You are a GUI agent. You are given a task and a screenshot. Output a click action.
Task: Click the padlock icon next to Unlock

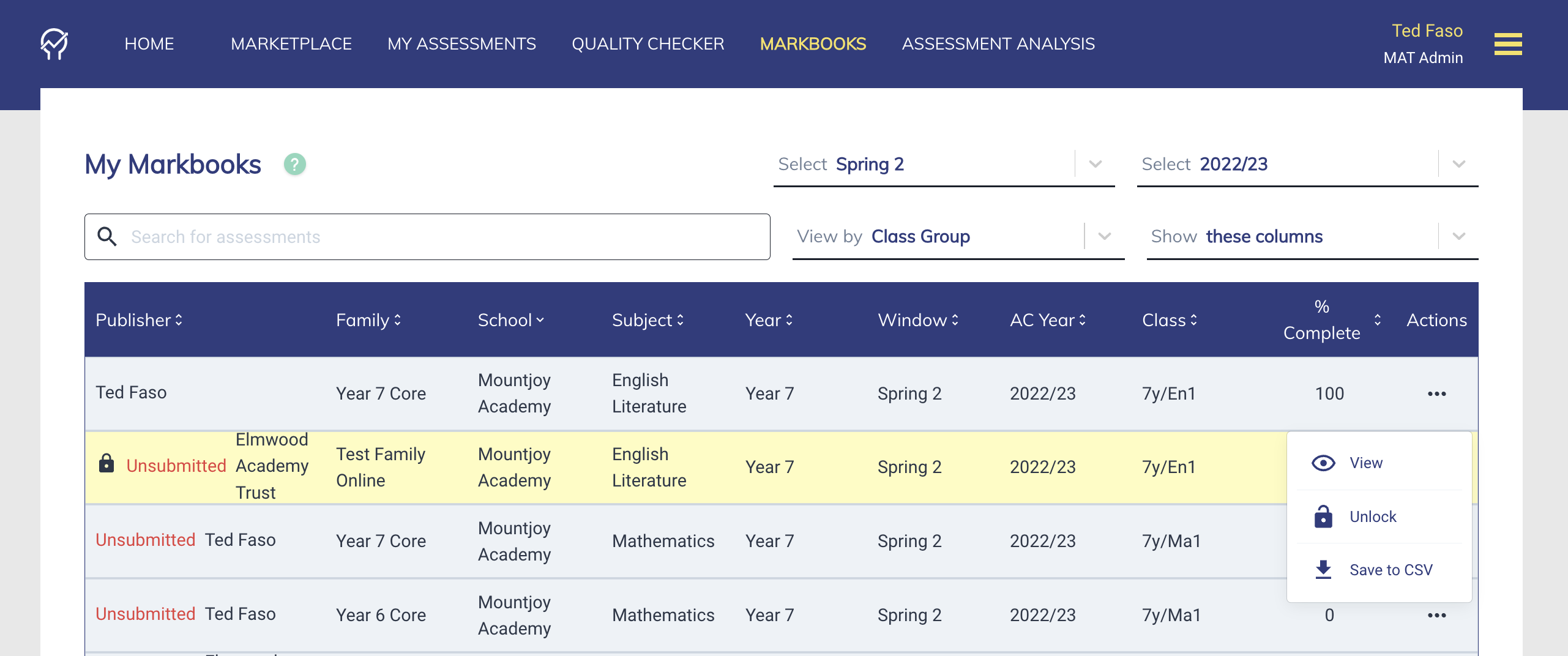(x=1323, y=516)
